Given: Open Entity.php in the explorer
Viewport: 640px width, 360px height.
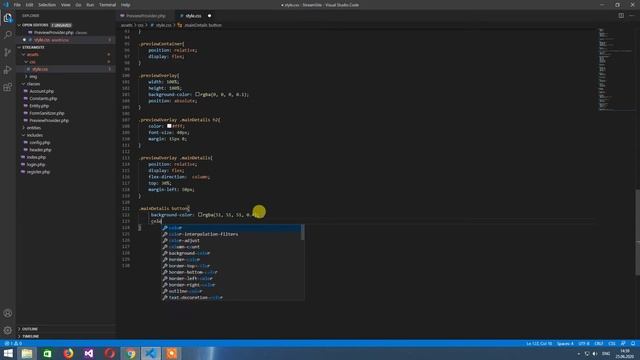Looking at the screenshot, I should click(x=39, y=106).
